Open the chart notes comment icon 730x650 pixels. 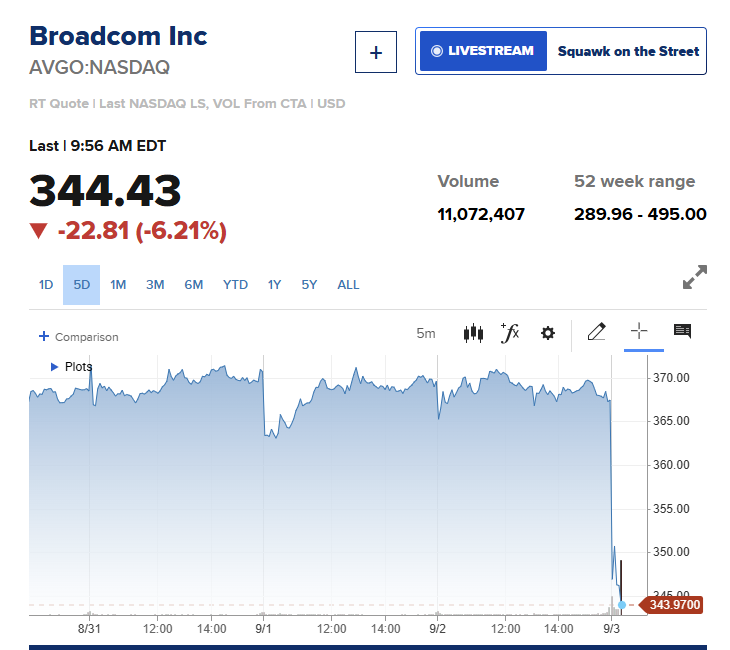[683, 331]
